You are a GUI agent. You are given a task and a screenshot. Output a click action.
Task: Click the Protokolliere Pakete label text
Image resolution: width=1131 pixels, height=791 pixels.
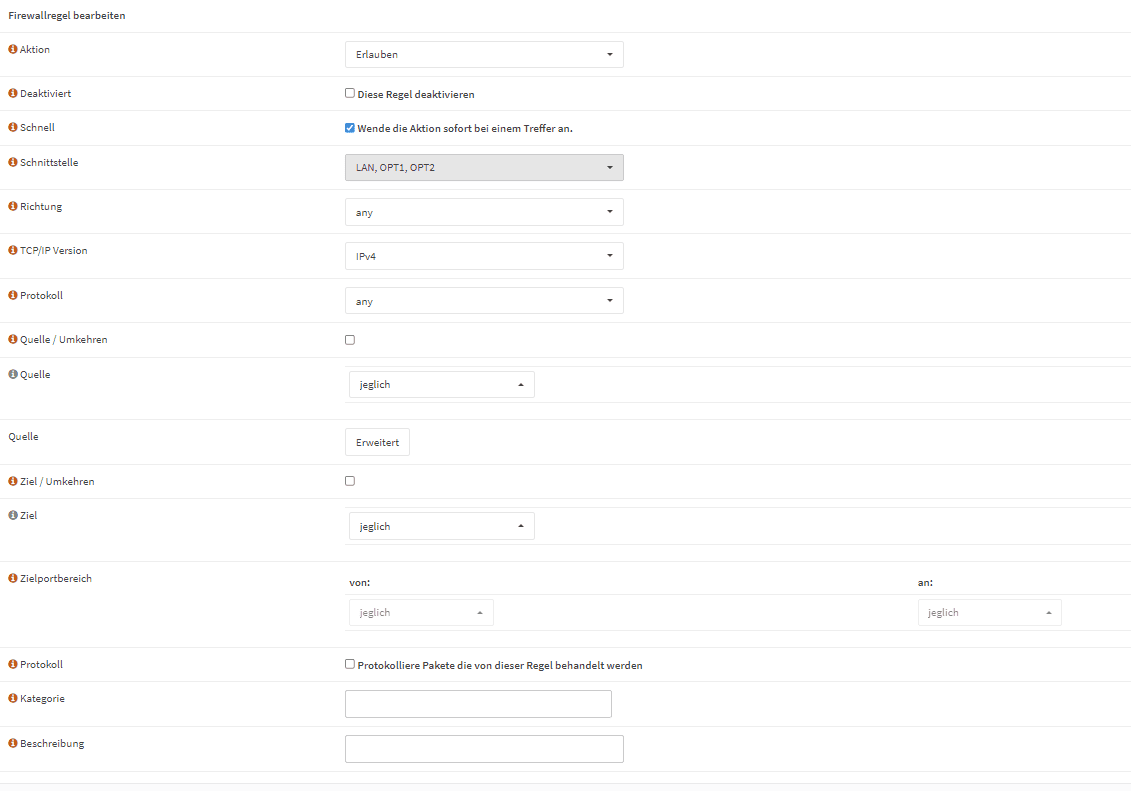(x=500, y=666)
